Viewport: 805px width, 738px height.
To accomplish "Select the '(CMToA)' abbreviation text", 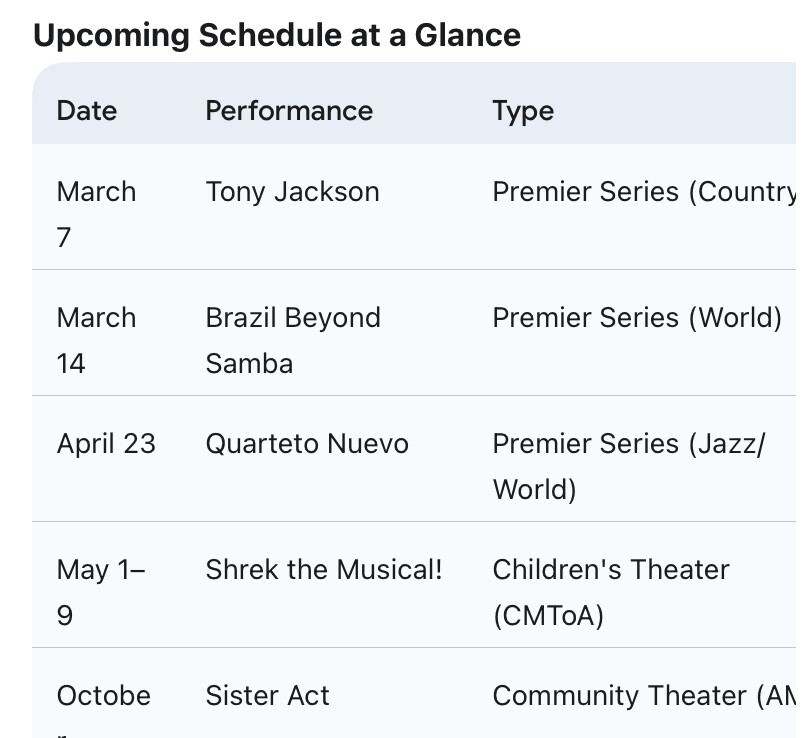I will 548,615.
